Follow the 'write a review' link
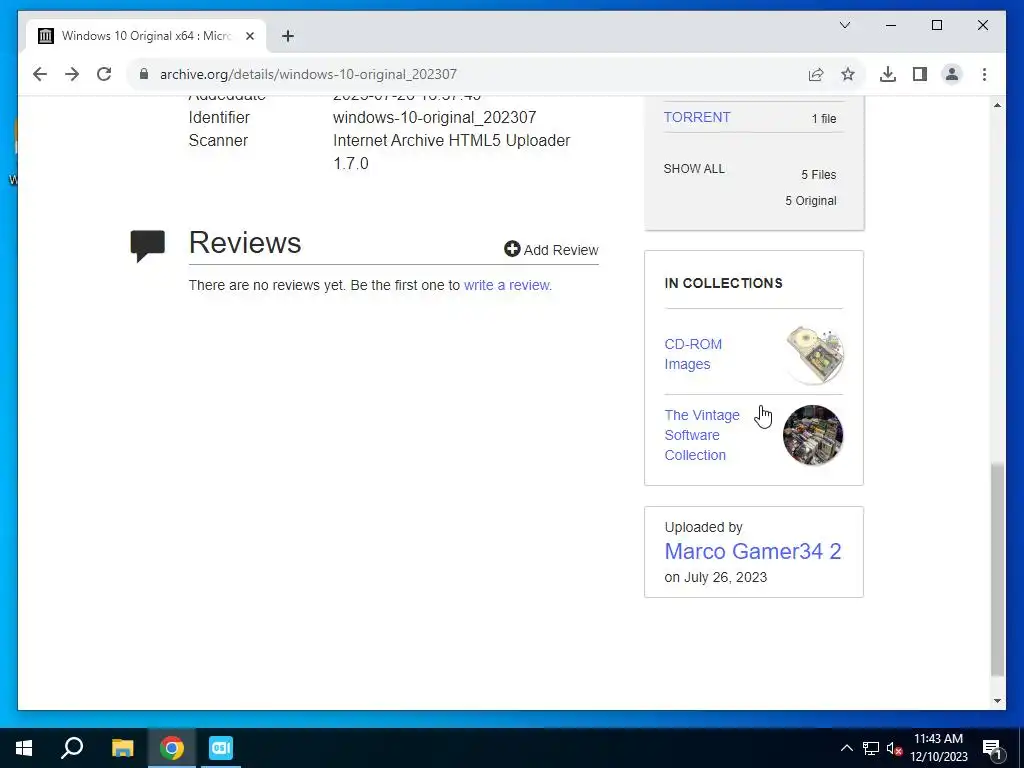 (x=507, y=285)
